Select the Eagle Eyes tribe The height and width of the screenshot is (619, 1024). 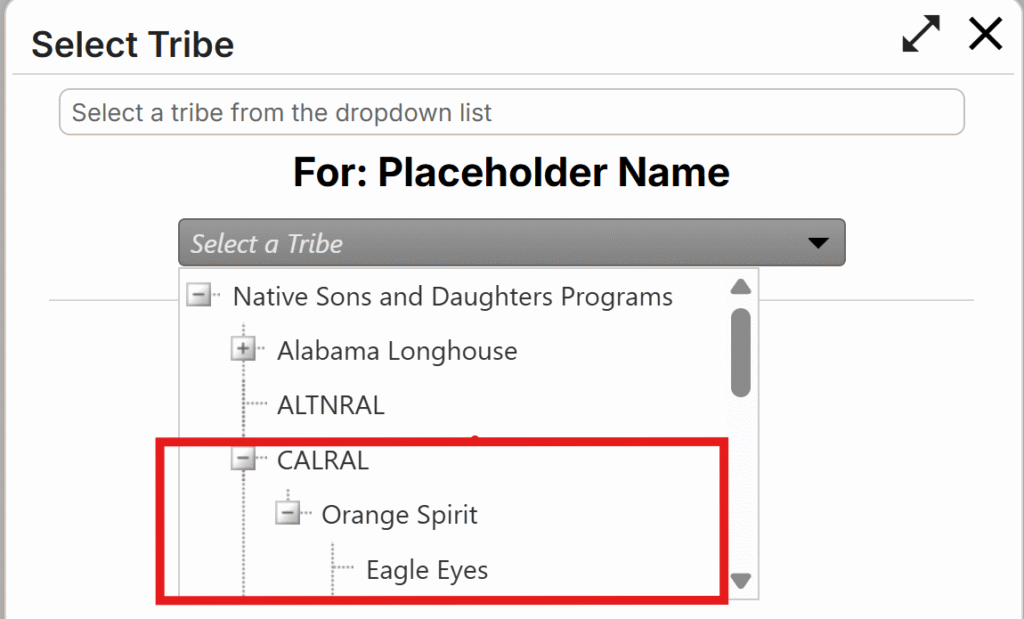pyautogui.click(x=427, y=570)
